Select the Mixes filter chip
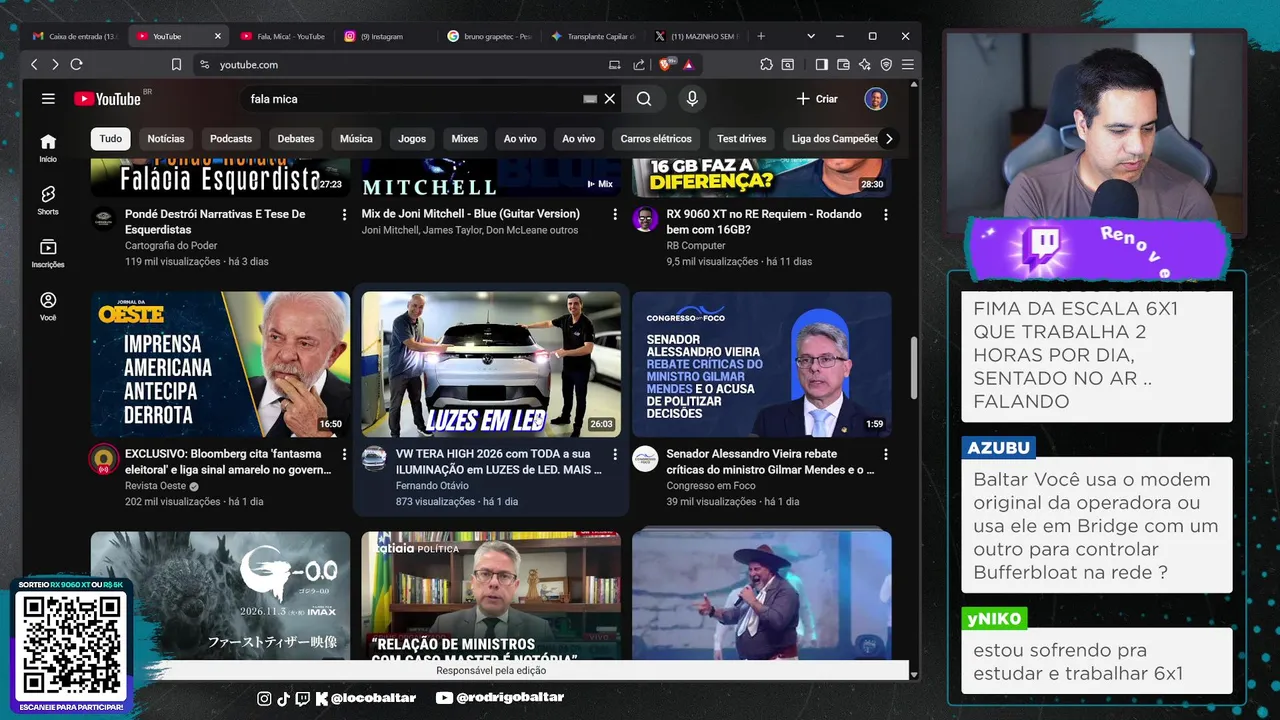 (x=465, y=139)
